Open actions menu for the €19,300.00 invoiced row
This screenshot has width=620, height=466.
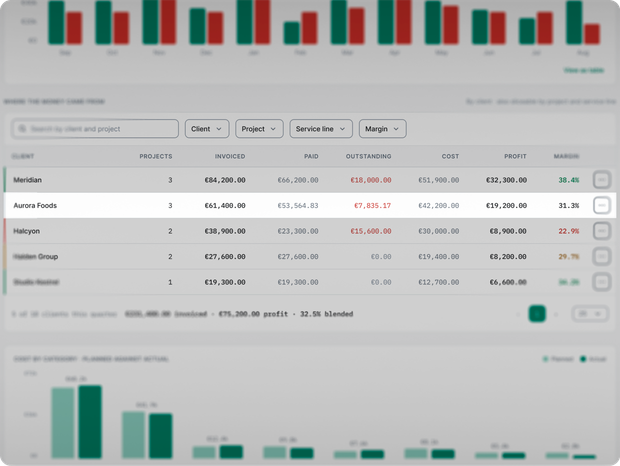[x=601, y=282]
